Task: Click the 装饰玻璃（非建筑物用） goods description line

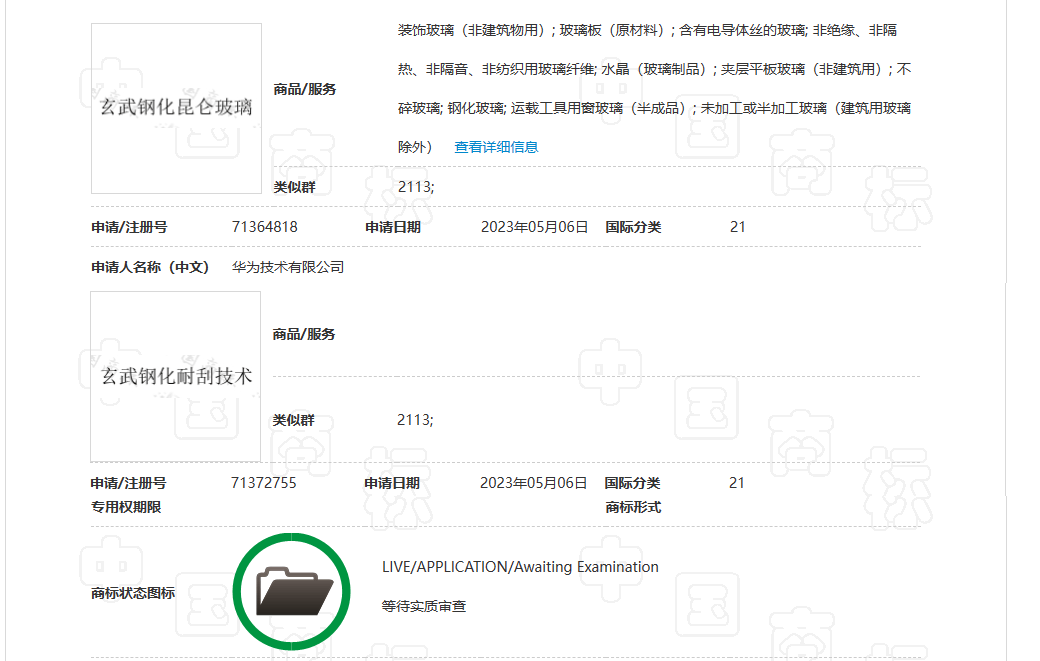Action: point(647,30)
